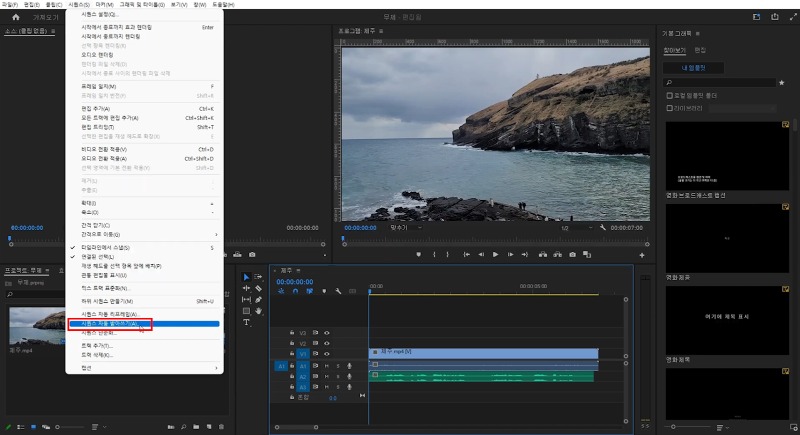
Task: Select the Selection tool arrow in toolbox
Action: click(246, 276)
